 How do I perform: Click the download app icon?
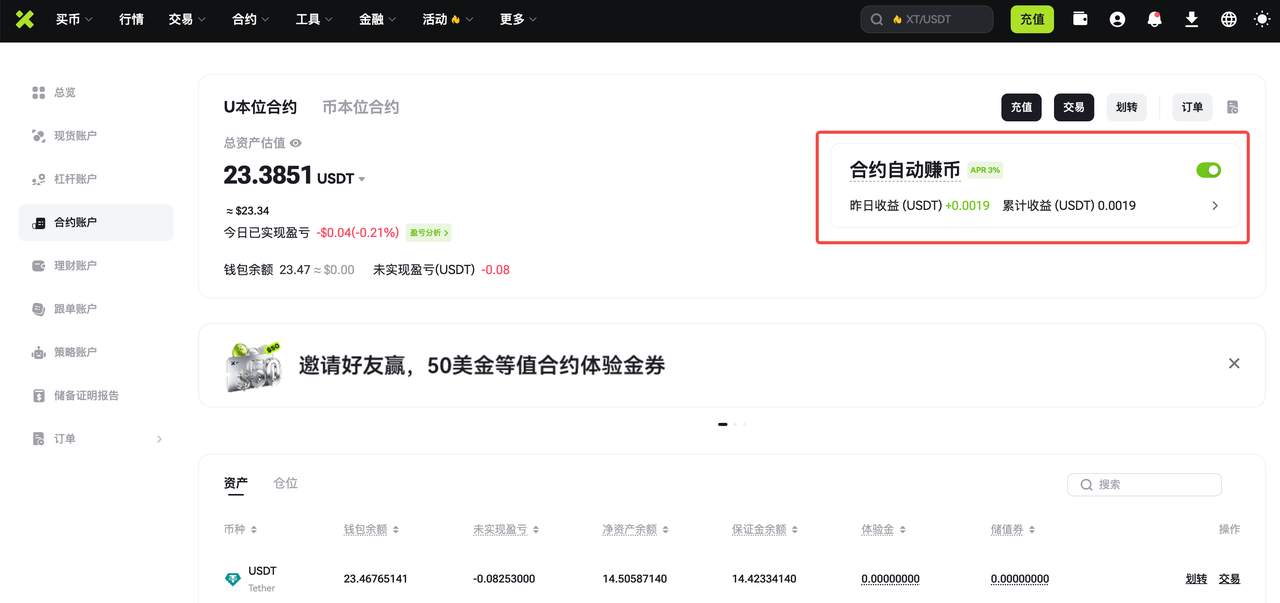[x=1191, y=19]
